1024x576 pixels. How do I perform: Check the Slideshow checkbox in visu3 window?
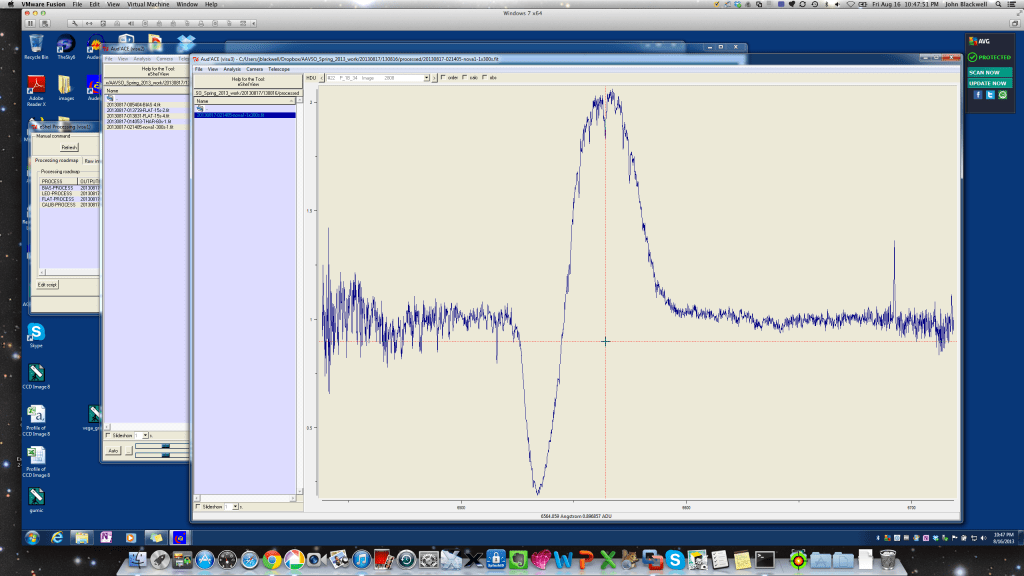[198, 507]
